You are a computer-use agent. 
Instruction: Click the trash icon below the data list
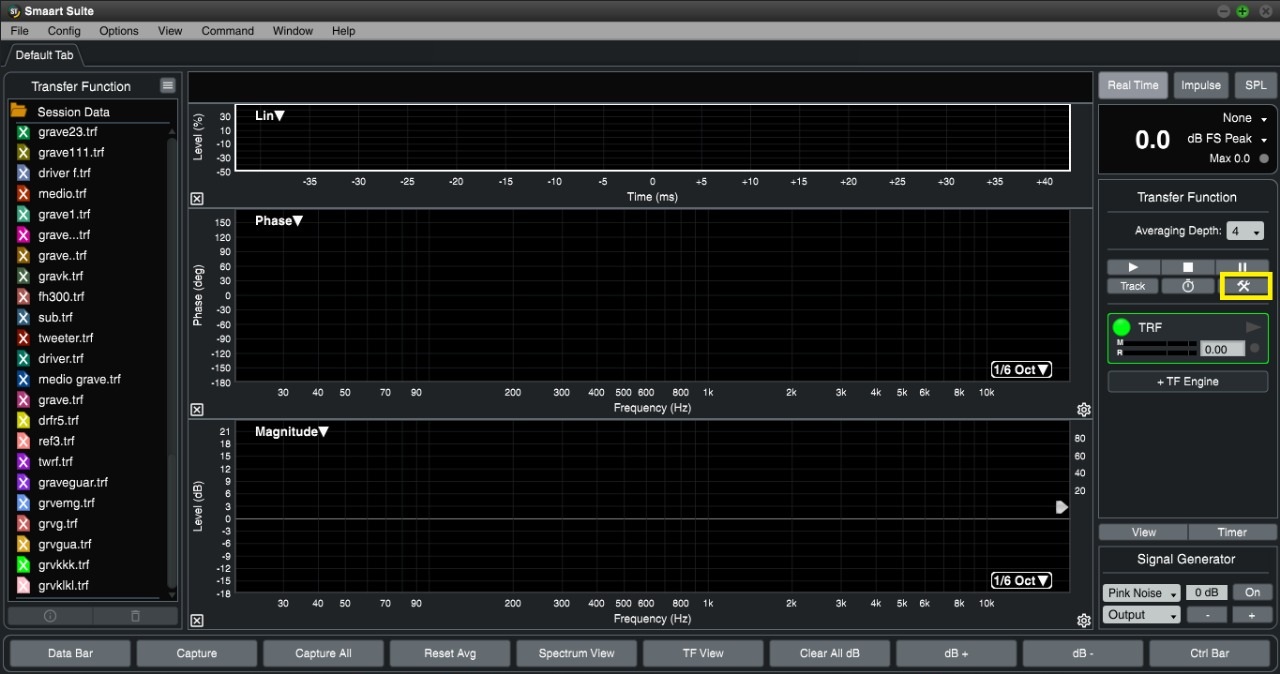coord(136,616)
